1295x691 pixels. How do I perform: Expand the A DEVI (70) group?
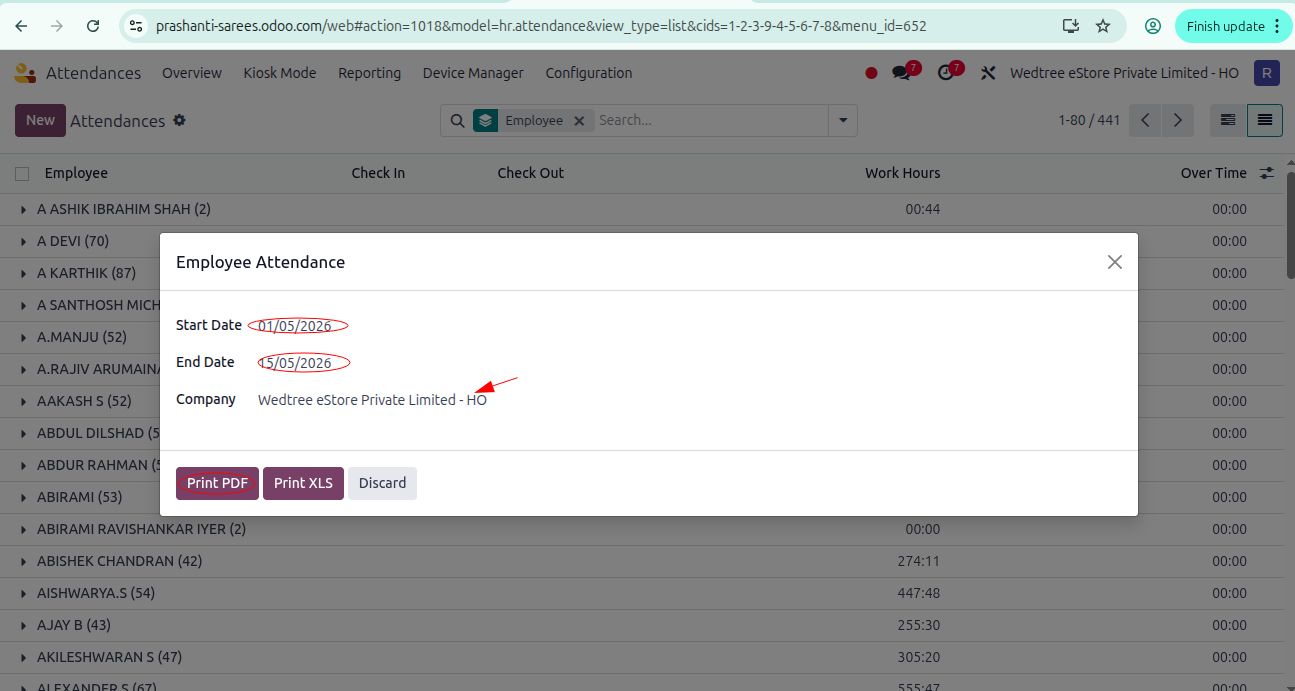[23, 242]
